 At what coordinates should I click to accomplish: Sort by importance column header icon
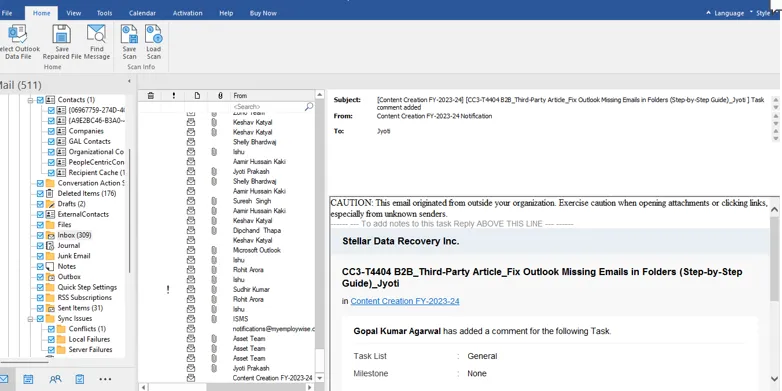point(174,95)
